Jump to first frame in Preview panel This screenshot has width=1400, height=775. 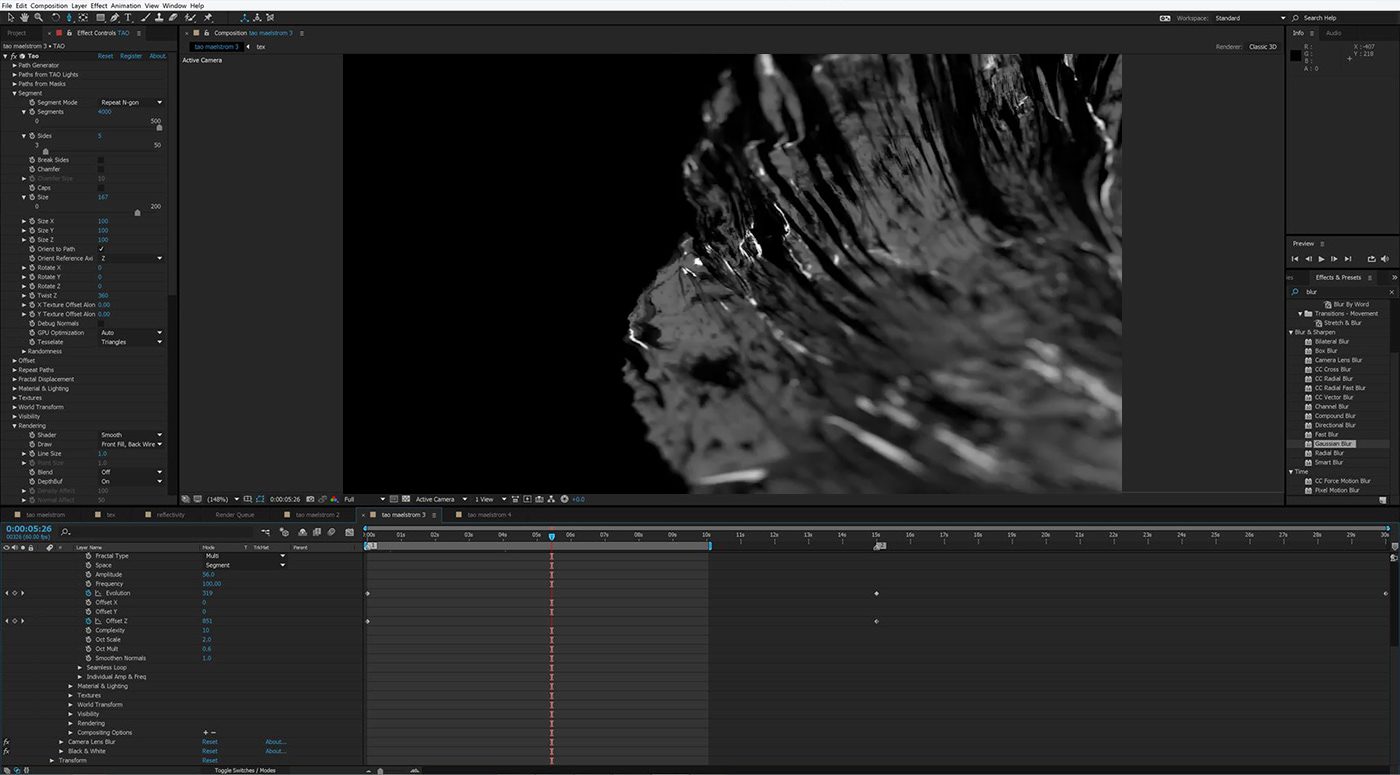tap(1296, 259)
